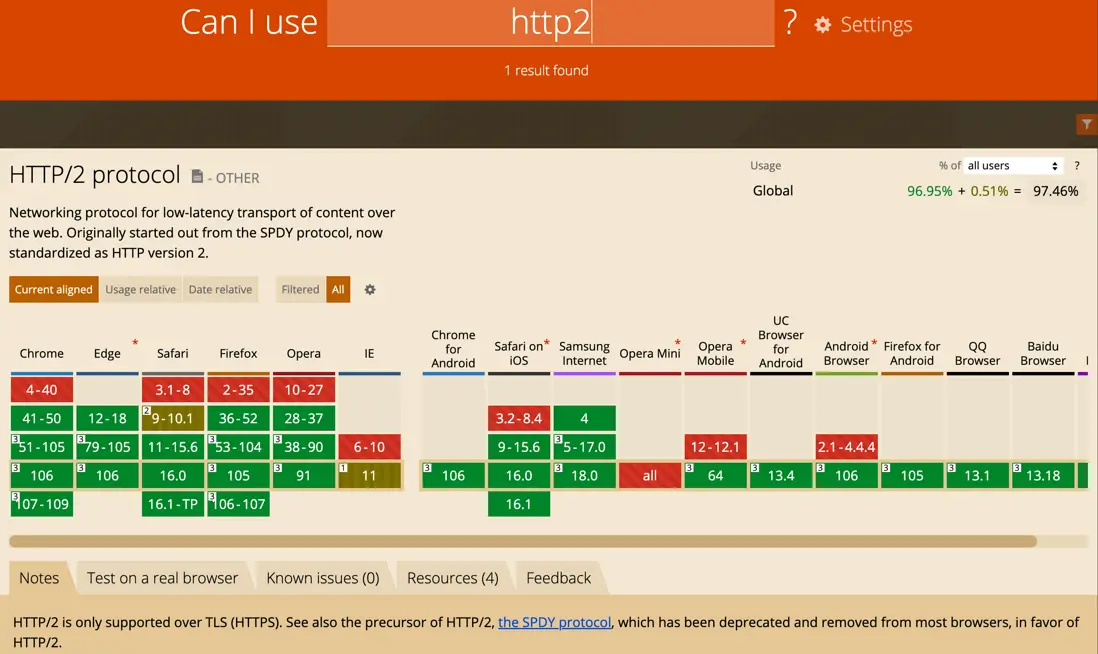Click the Settings label in header
Screen dimensions: 1098x654
[876, 25]
